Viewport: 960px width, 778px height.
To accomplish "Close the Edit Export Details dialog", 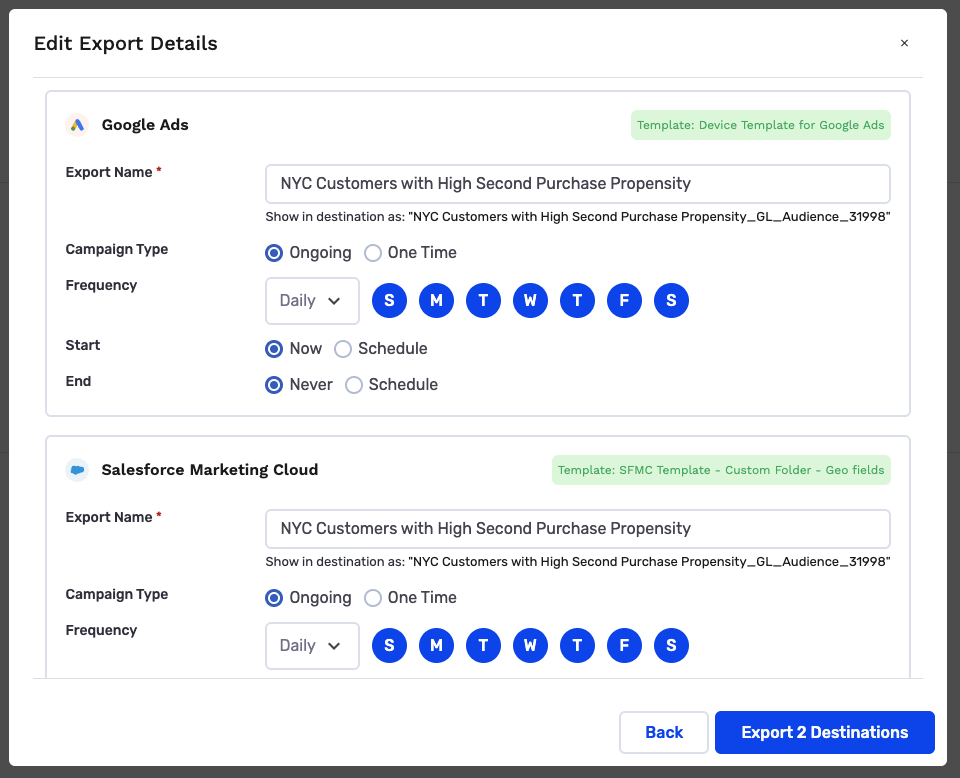I will pos(904,43).
